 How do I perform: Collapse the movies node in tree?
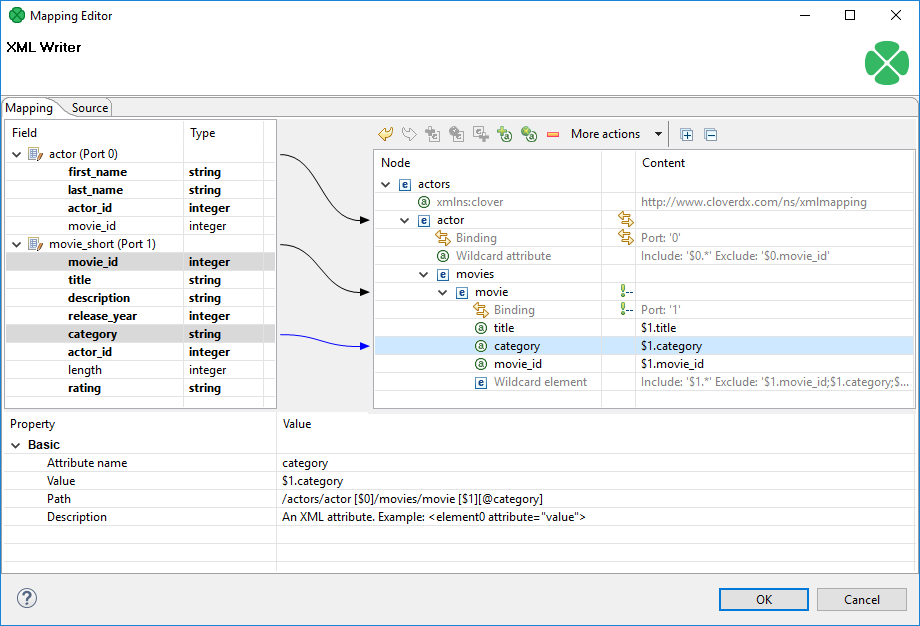click(424, 274)
